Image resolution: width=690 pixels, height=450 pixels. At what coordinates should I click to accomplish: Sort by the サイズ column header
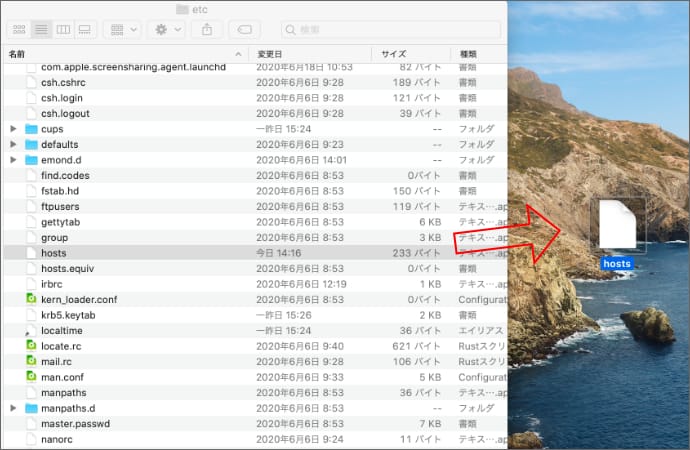[x=410, y=53]
